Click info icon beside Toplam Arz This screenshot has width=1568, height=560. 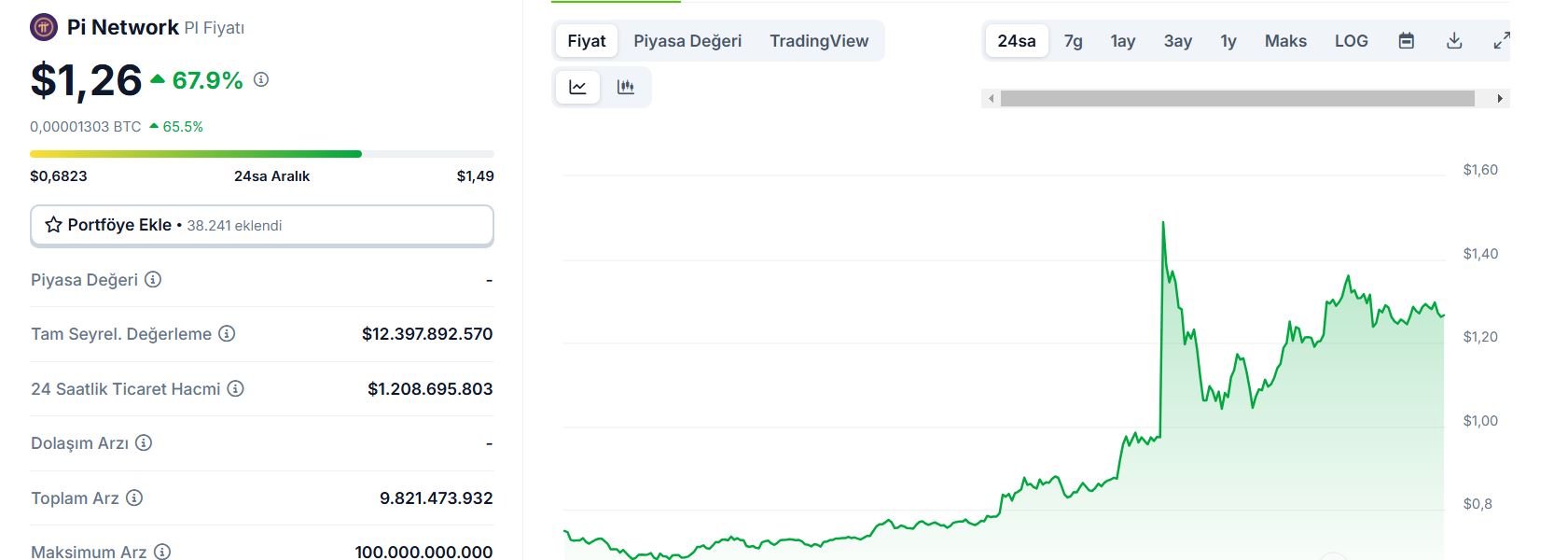point(134,497)
